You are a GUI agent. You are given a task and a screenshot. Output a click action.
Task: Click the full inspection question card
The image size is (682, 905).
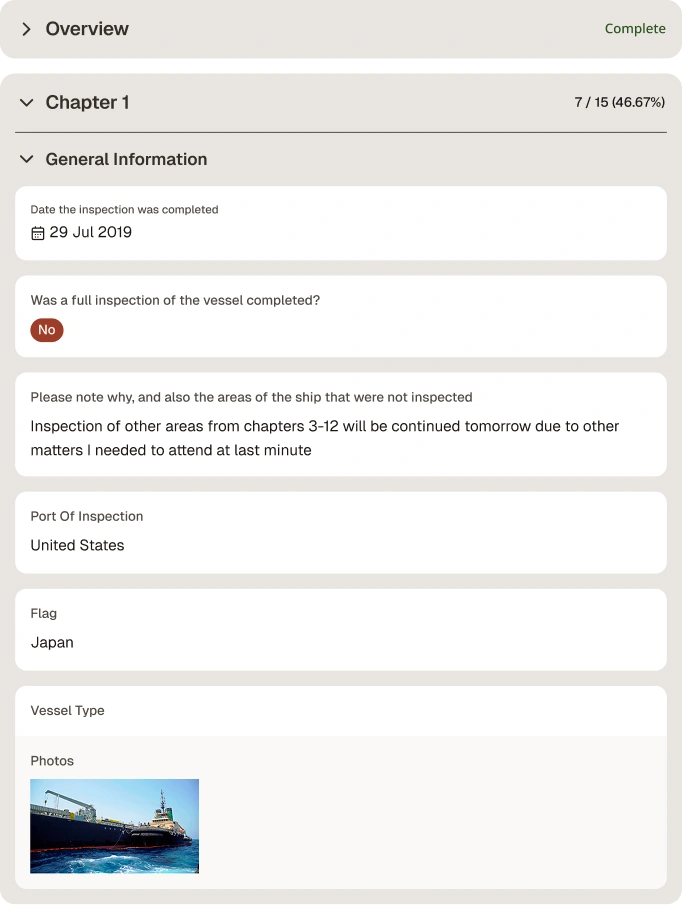point(340,316)
